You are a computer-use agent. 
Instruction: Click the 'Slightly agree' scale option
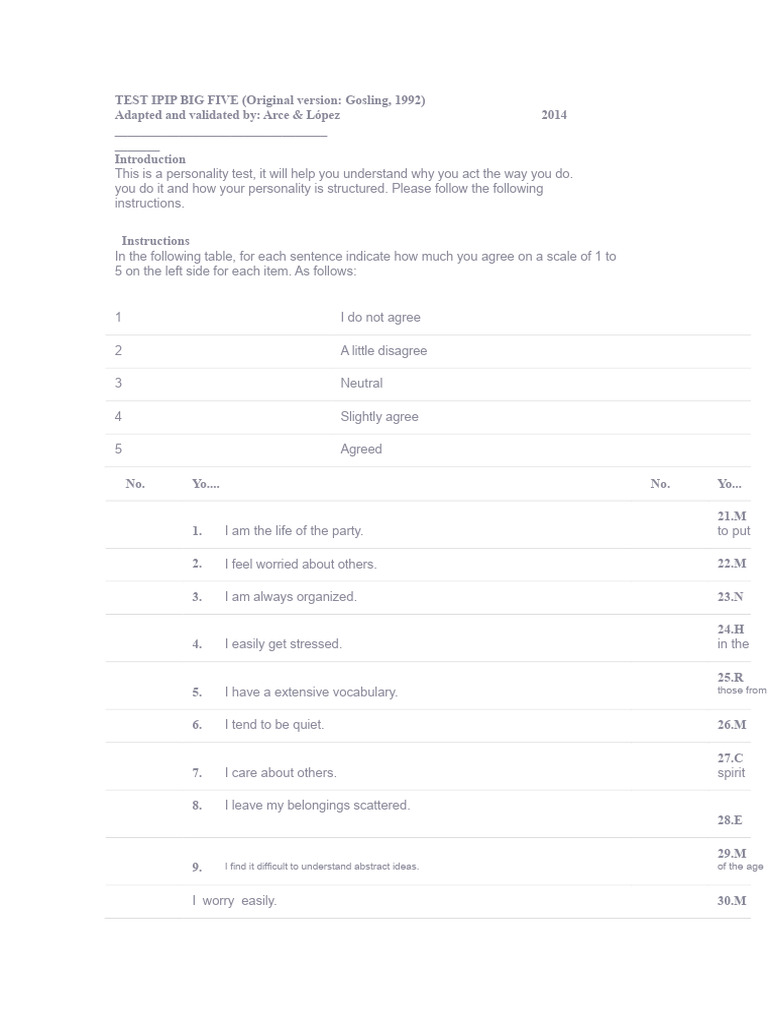coord(379,417)
